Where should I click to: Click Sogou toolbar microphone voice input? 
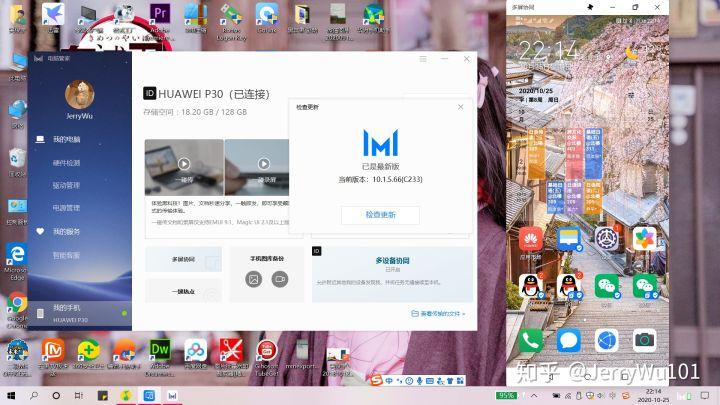pyautogui.click(x=419, y=381)
